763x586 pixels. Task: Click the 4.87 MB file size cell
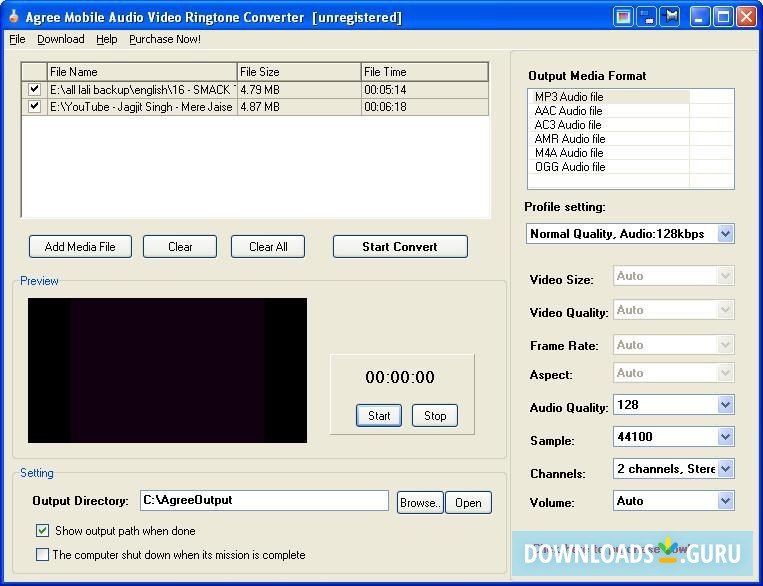coord(299,107)
